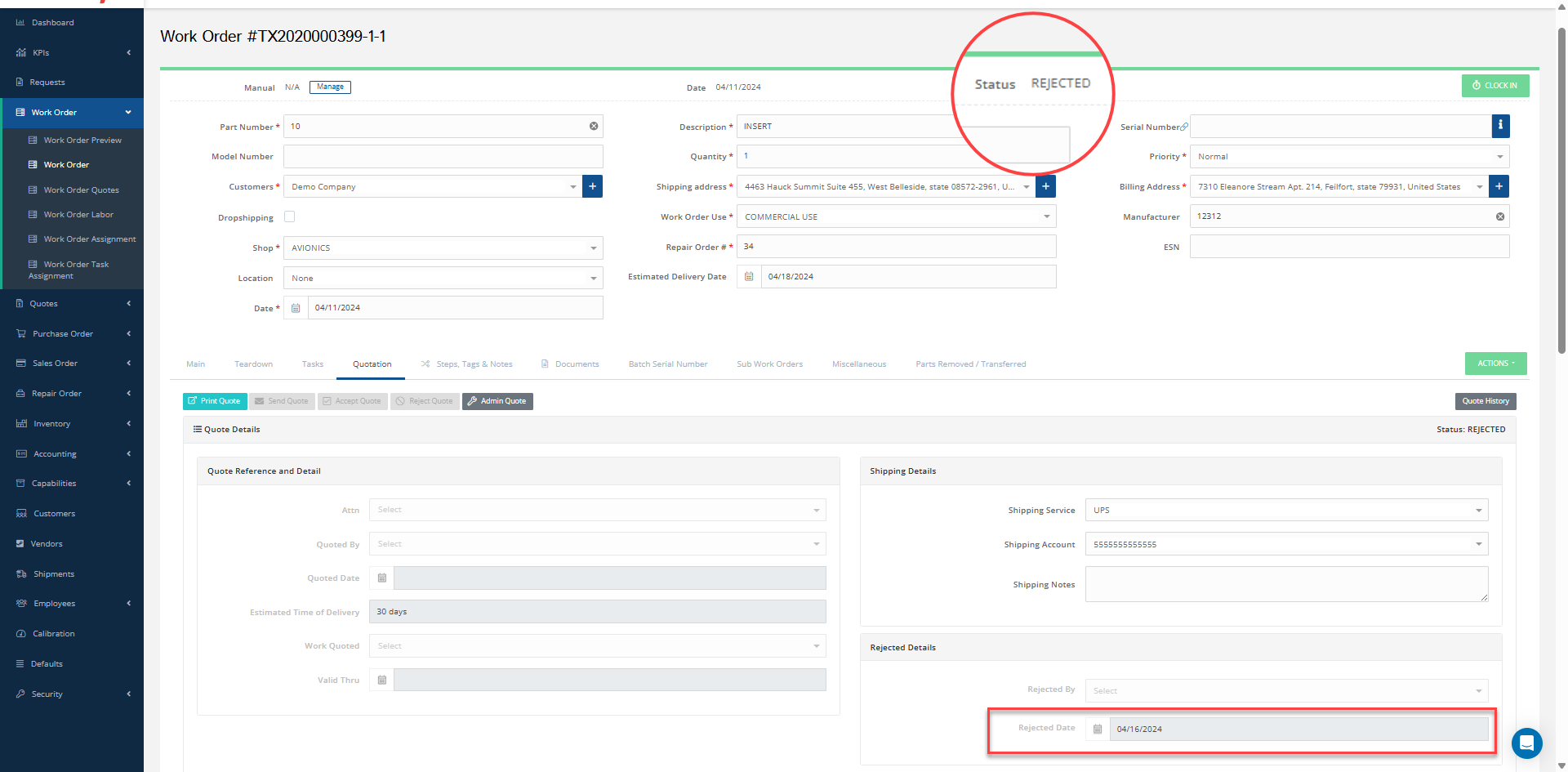Open the green ACTIONS dropdown button
1568x772 pixels.
(1495, 364)
